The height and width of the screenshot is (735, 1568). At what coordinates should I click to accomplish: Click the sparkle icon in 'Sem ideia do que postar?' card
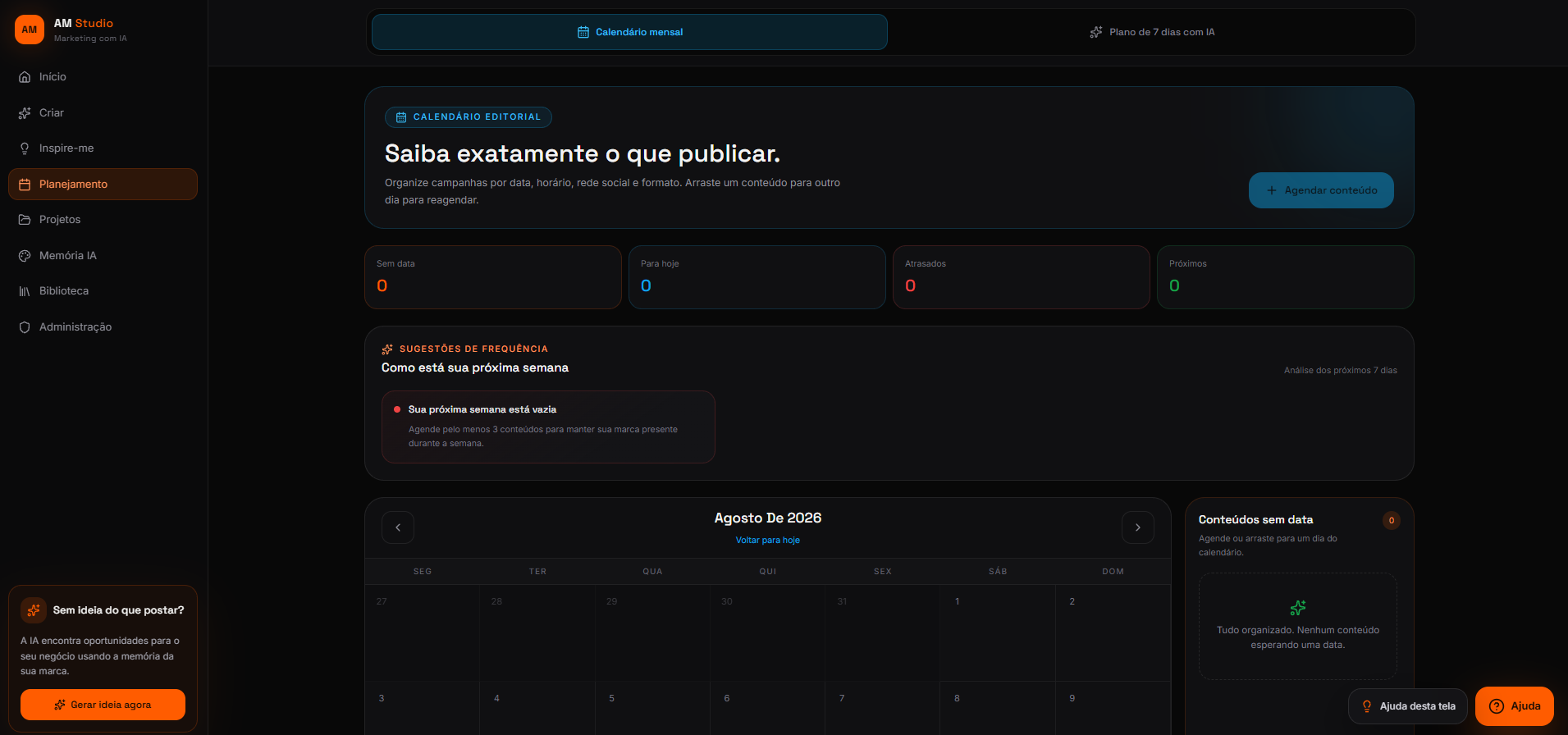click(x=34, y=610)
